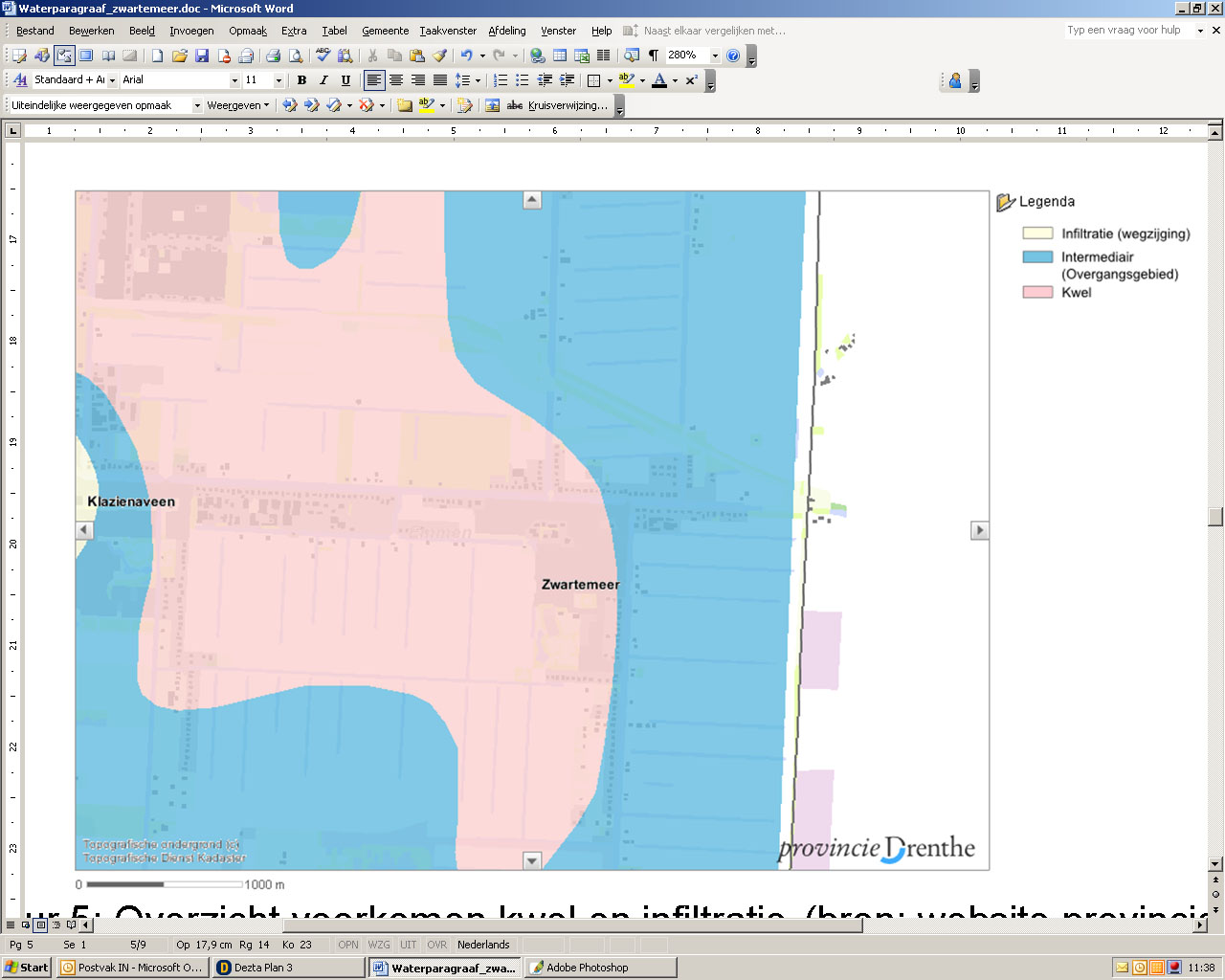Click the Kruisverwijzing button

(567, 105)
